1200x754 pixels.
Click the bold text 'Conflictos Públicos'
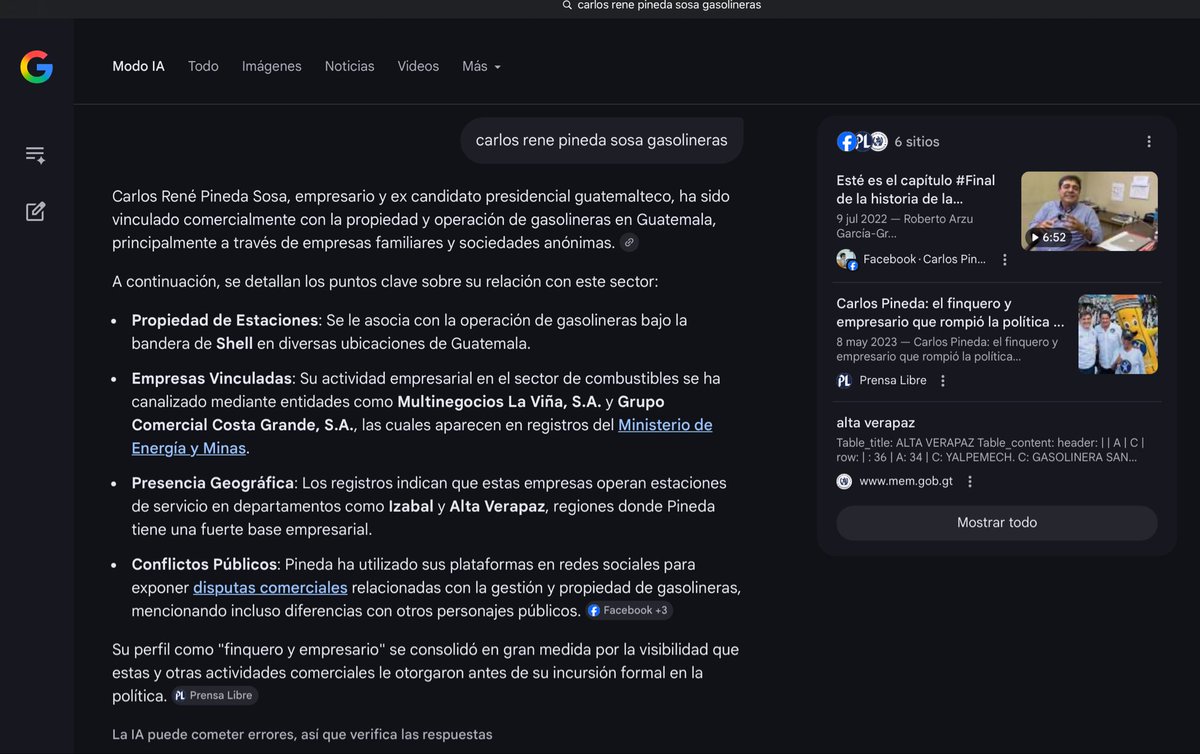click(x=204, y=564)
